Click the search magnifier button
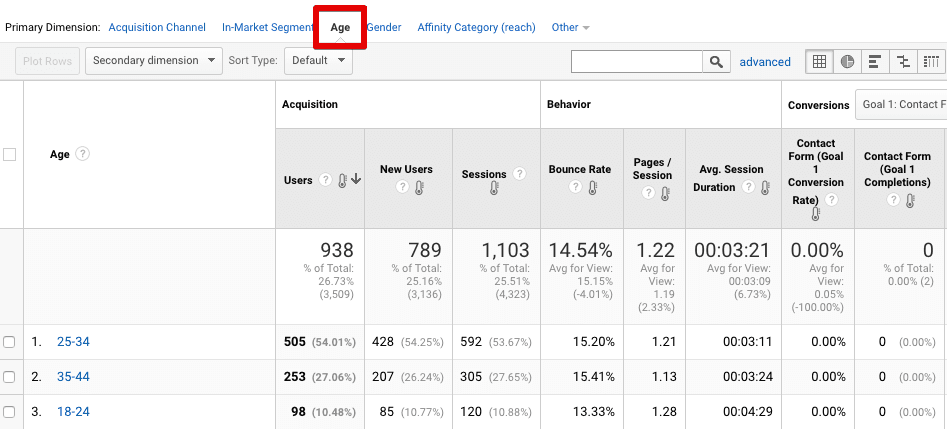 click(x=716, y=62)
